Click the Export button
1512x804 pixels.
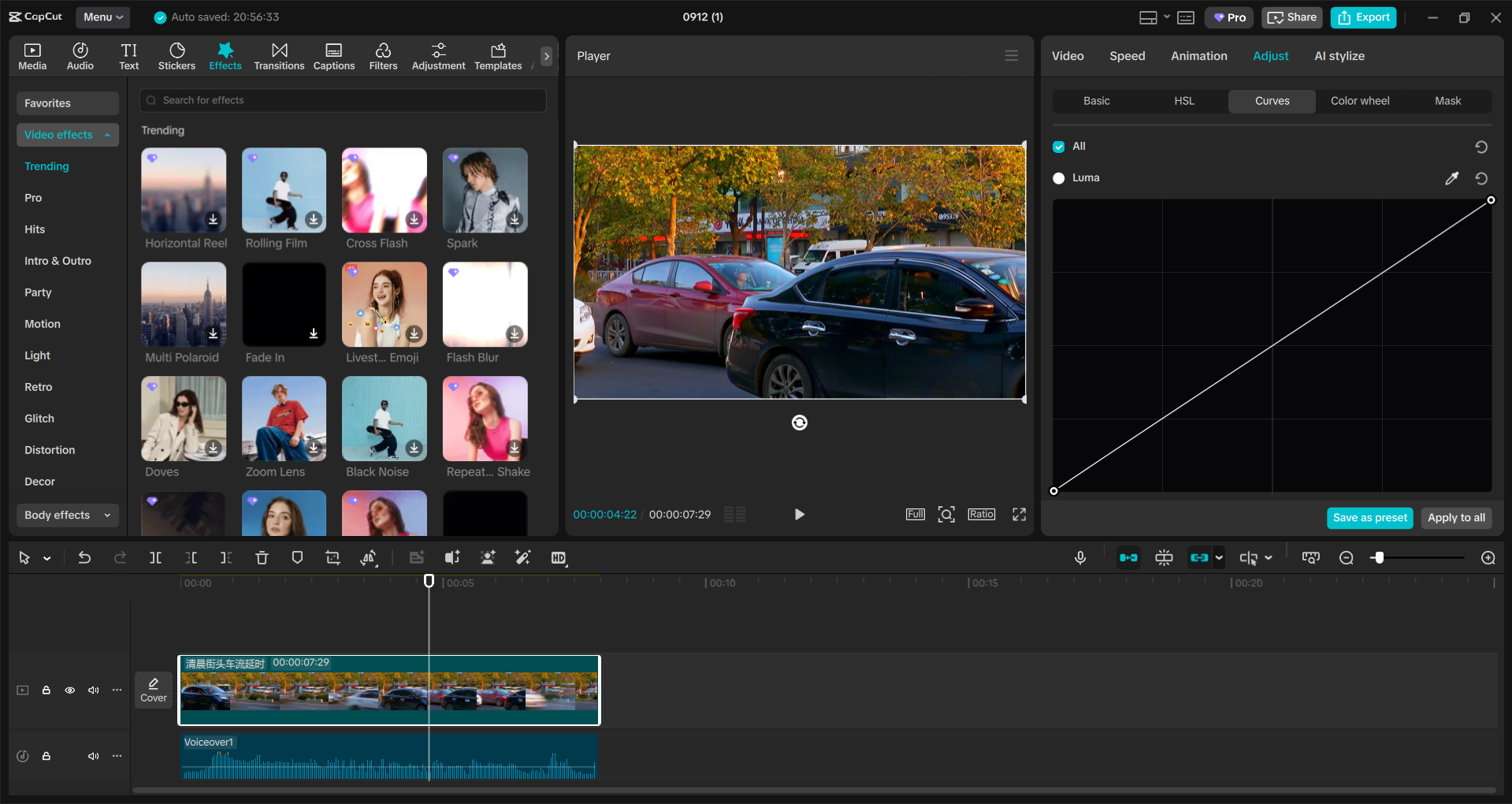pyautogui.click(x=1362, y=17)
